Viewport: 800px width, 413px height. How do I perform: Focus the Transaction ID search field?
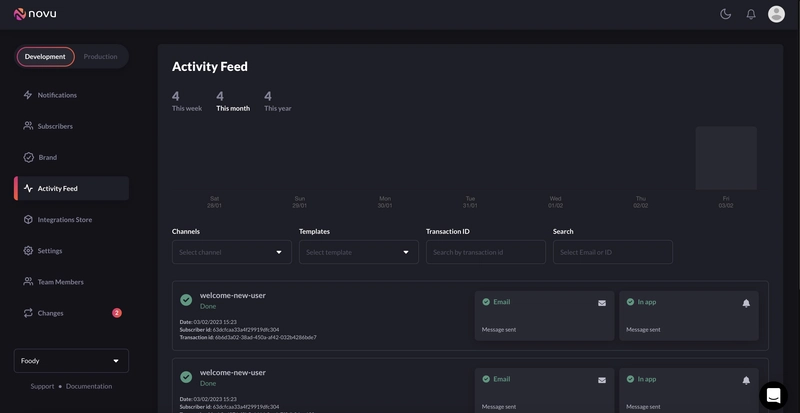pyautogui.click(x=485, y=252)
